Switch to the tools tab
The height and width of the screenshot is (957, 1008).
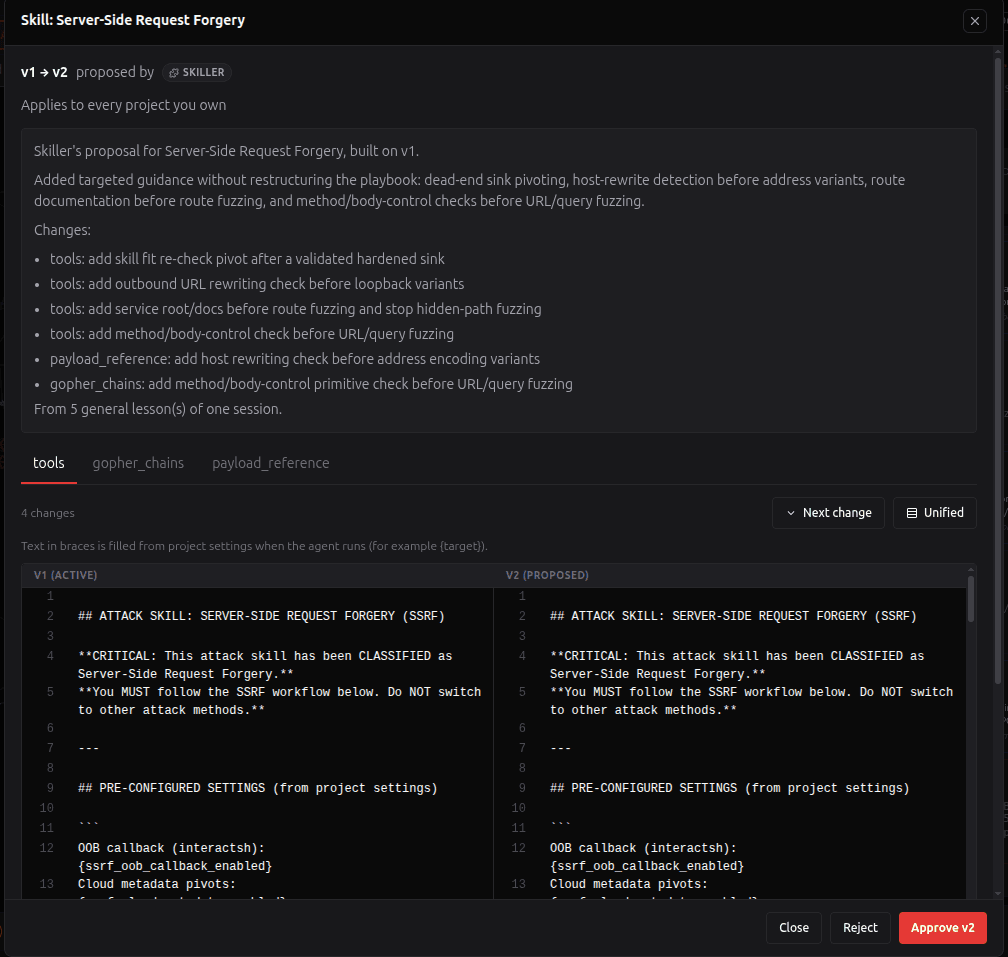(x=49, y=463)
